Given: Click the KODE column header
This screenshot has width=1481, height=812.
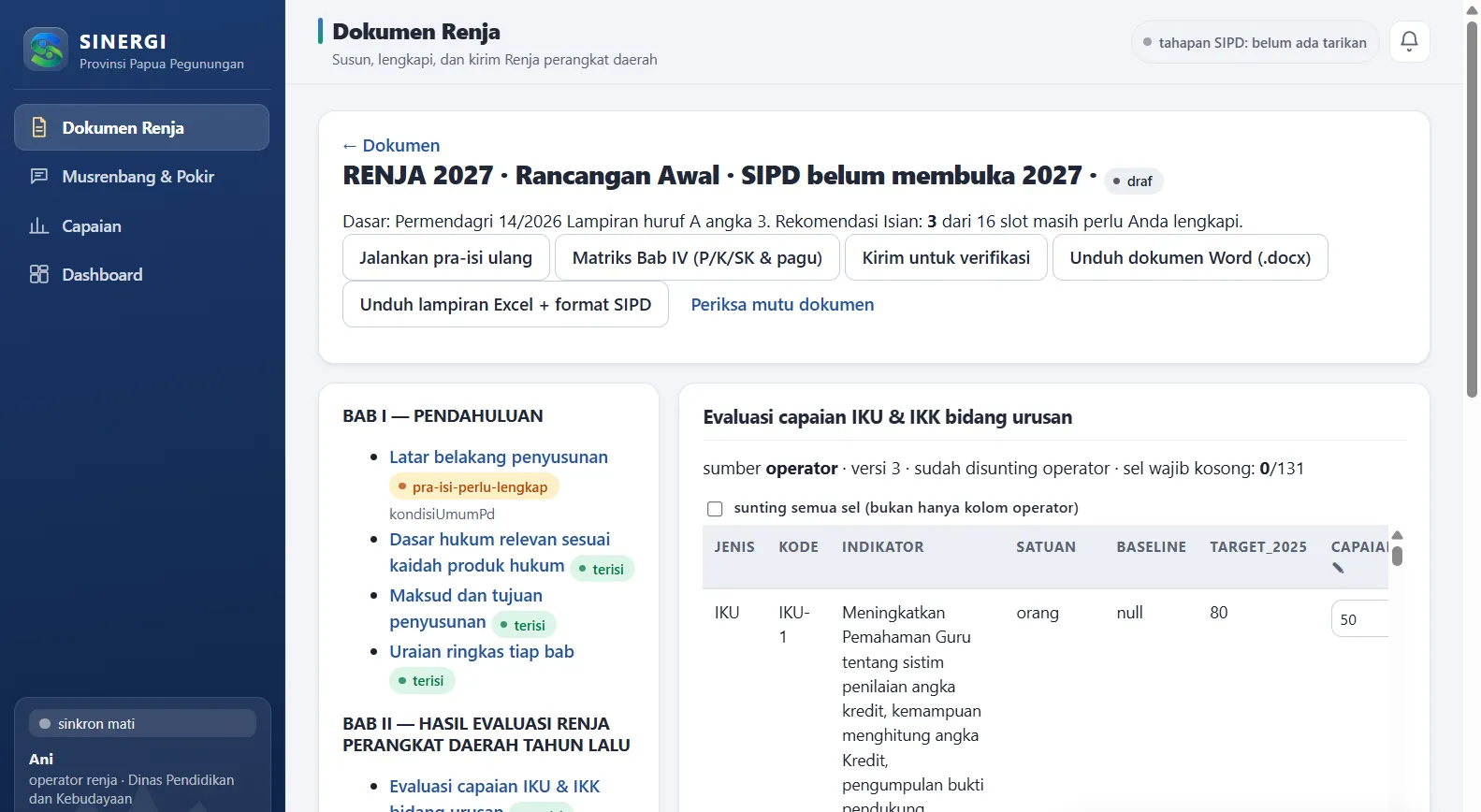Looking at the screenshot, I should click(x=798, y=547).
